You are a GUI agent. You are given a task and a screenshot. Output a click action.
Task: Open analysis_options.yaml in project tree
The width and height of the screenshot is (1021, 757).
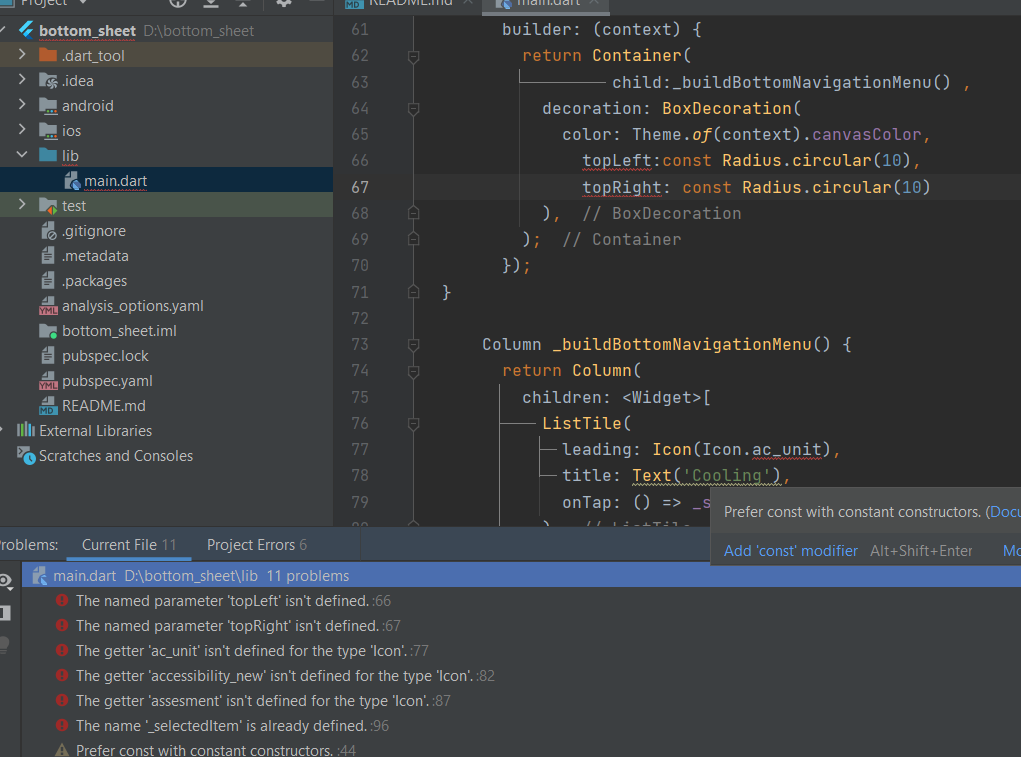pos(133,306)
